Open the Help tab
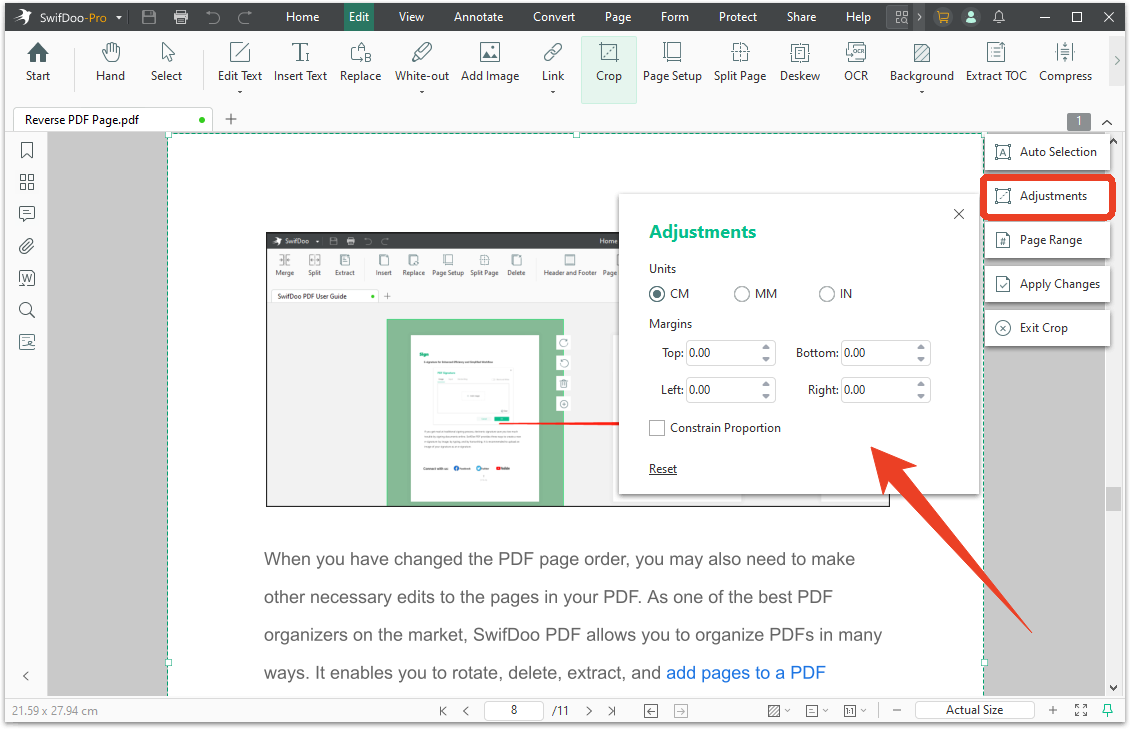The height and width of the screenshot is (729, 1130). [858, 17]
